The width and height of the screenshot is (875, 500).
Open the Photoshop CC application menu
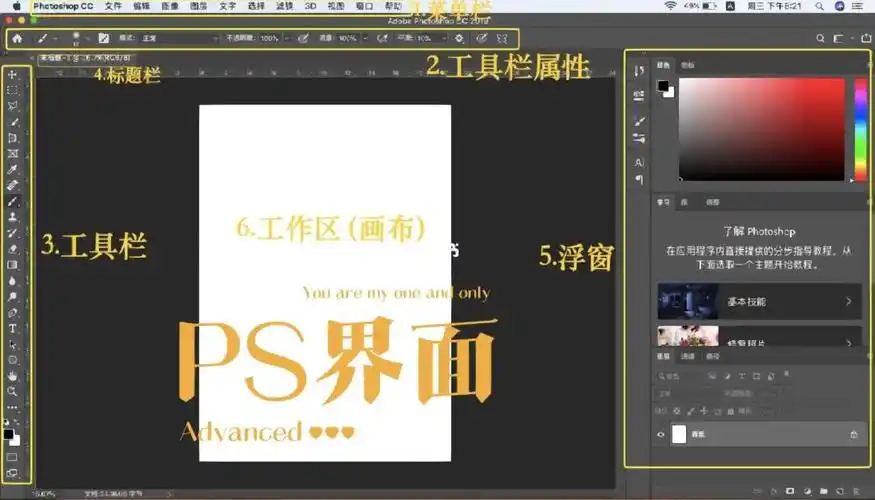[x=63, y=6]
